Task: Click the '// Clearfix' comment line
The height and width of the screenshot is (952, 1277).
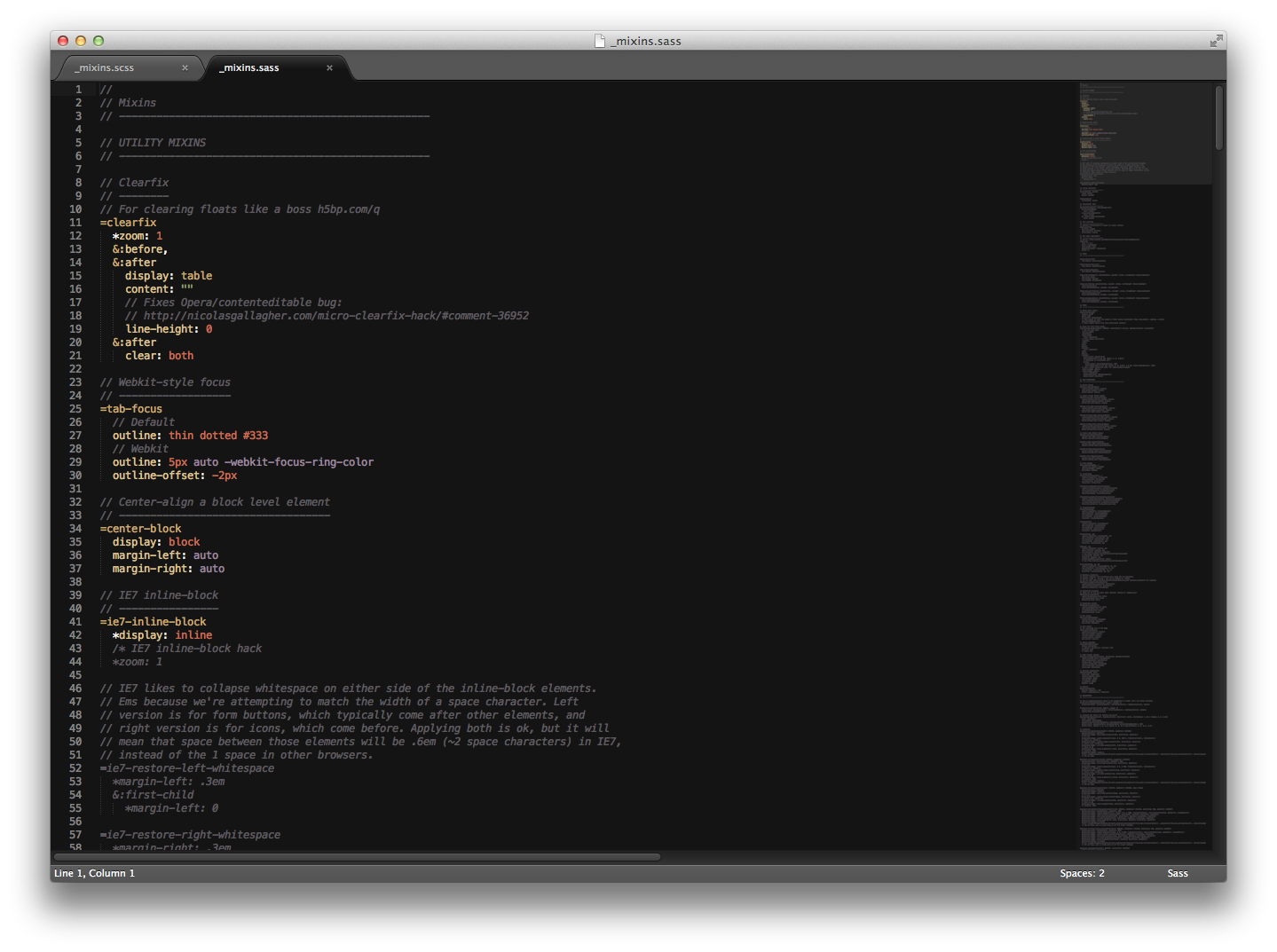Action: click(x=134, y=183)
